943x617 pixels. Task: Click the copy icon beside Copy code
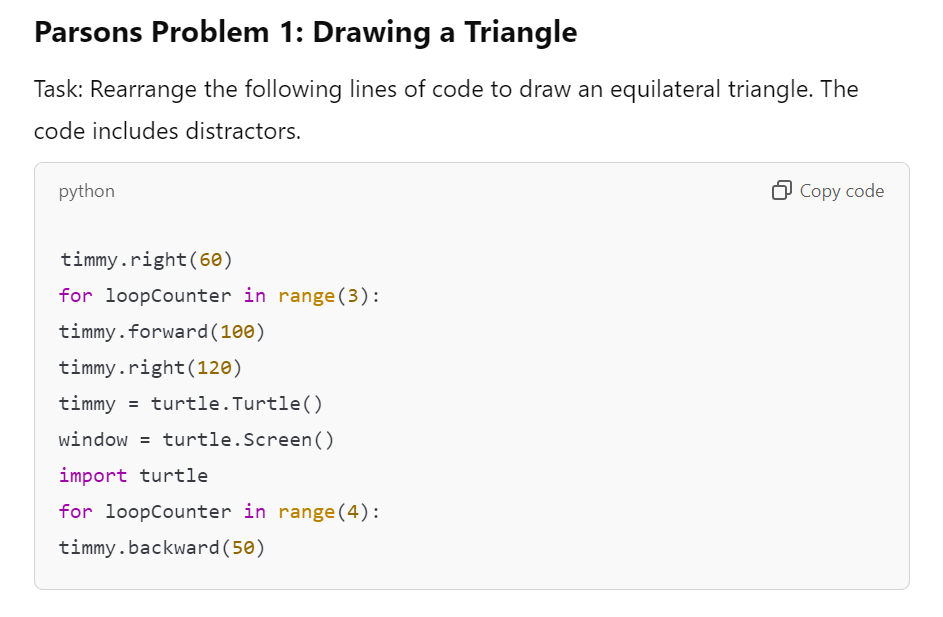780,190
